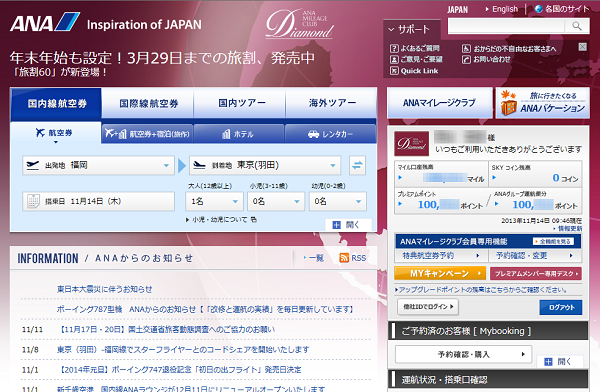Open infants 幼児 count dropdown
The image size is (600, 392).
point(338,201)
